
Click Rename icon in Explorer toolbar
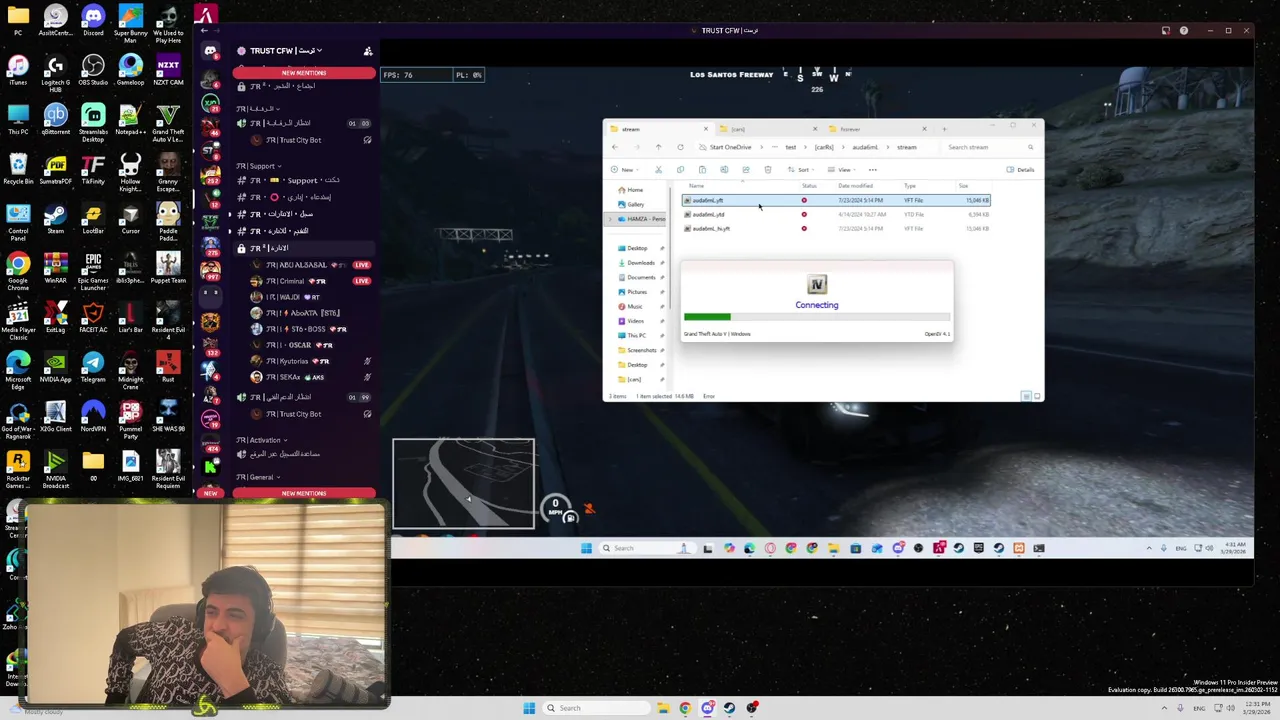724,170
